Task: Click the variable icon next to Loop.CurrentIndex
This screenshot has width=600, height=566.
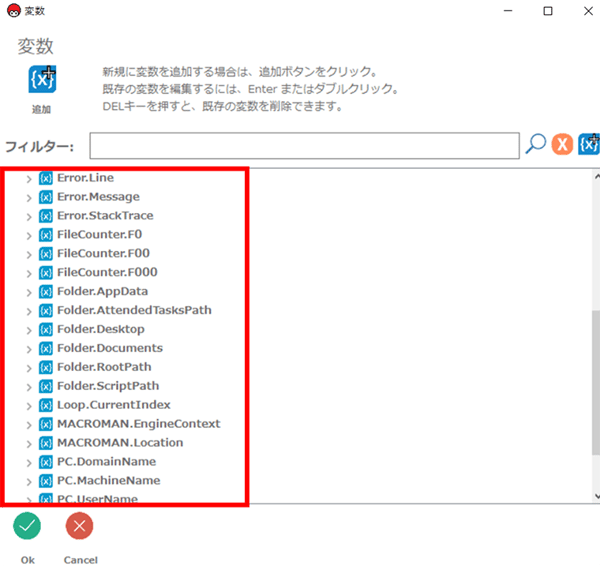Action: 46,405
